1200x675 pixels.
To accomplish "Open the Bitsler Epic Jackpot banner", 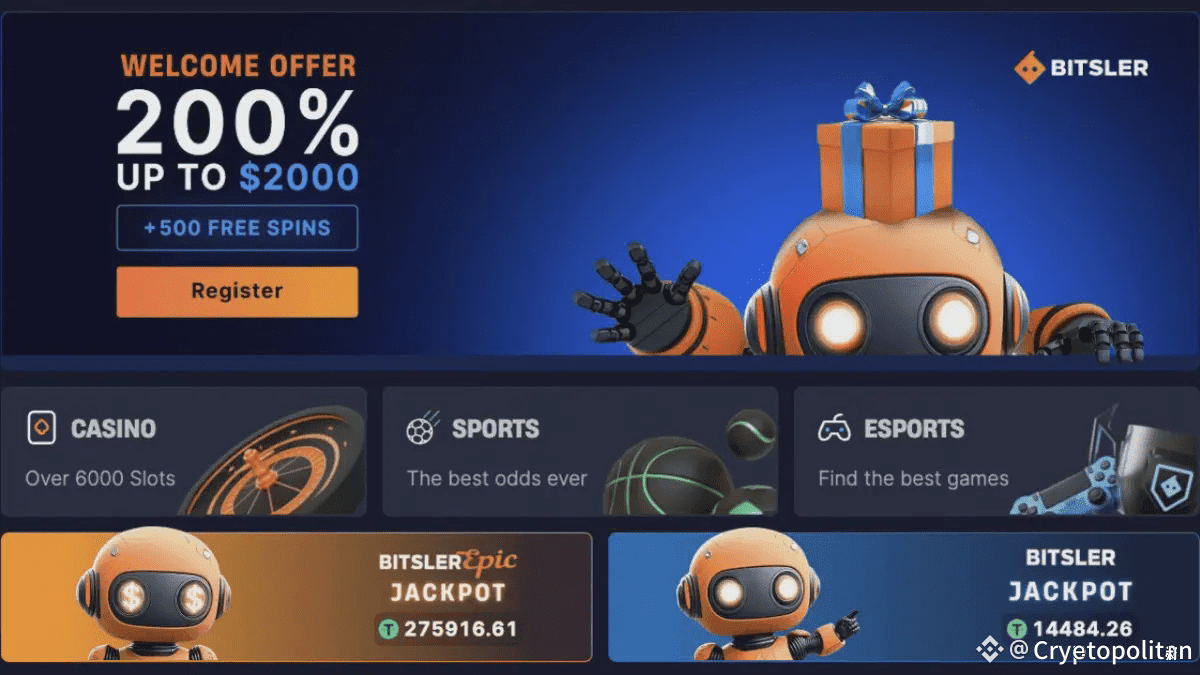I will 296,597.
